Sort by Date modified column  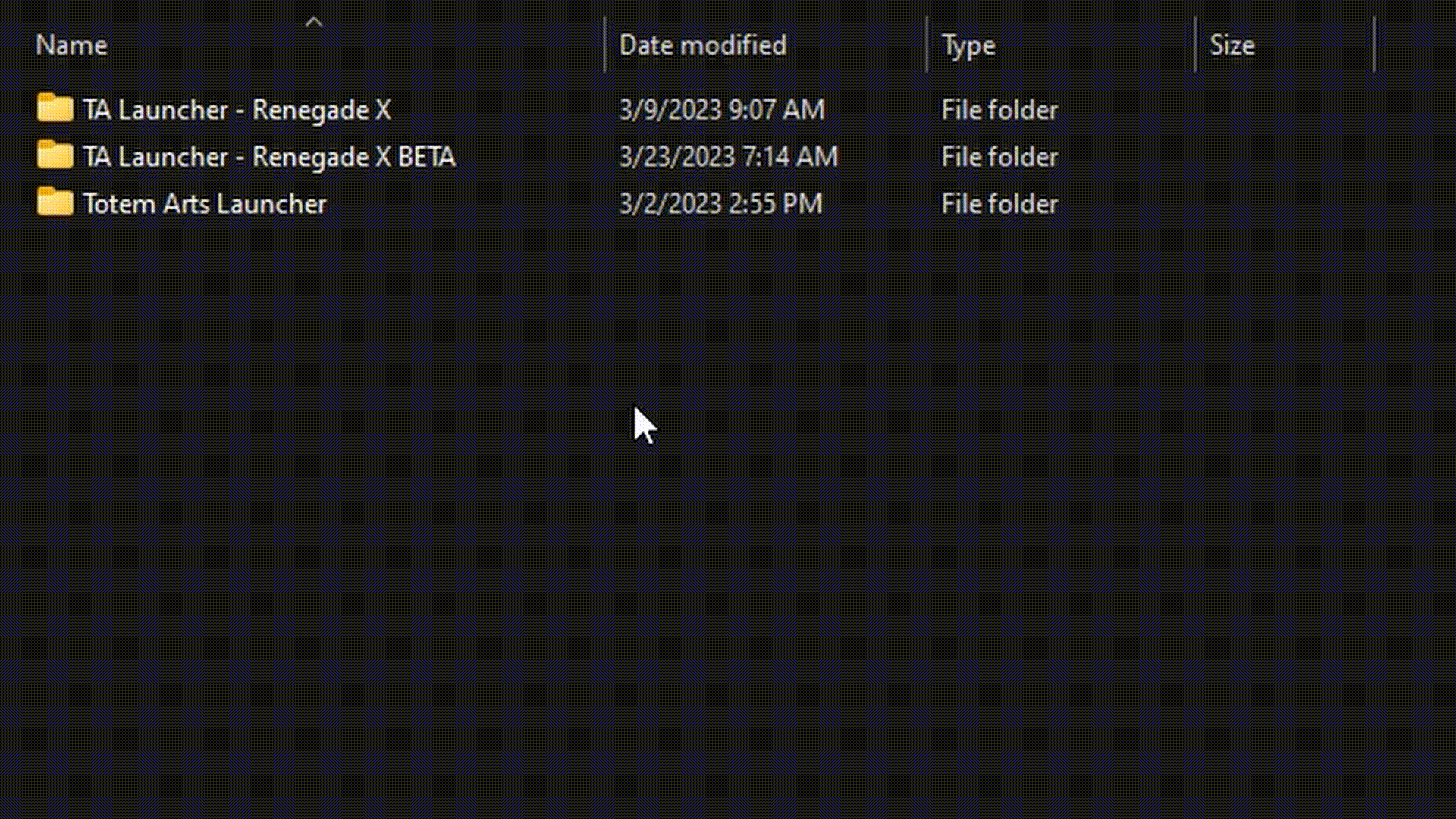702,45
